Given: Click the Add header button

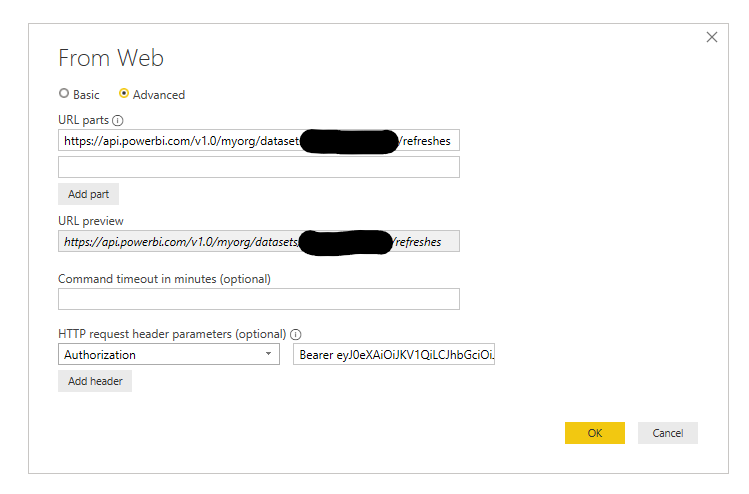Looking at the screenshot, I should [95, 381].
